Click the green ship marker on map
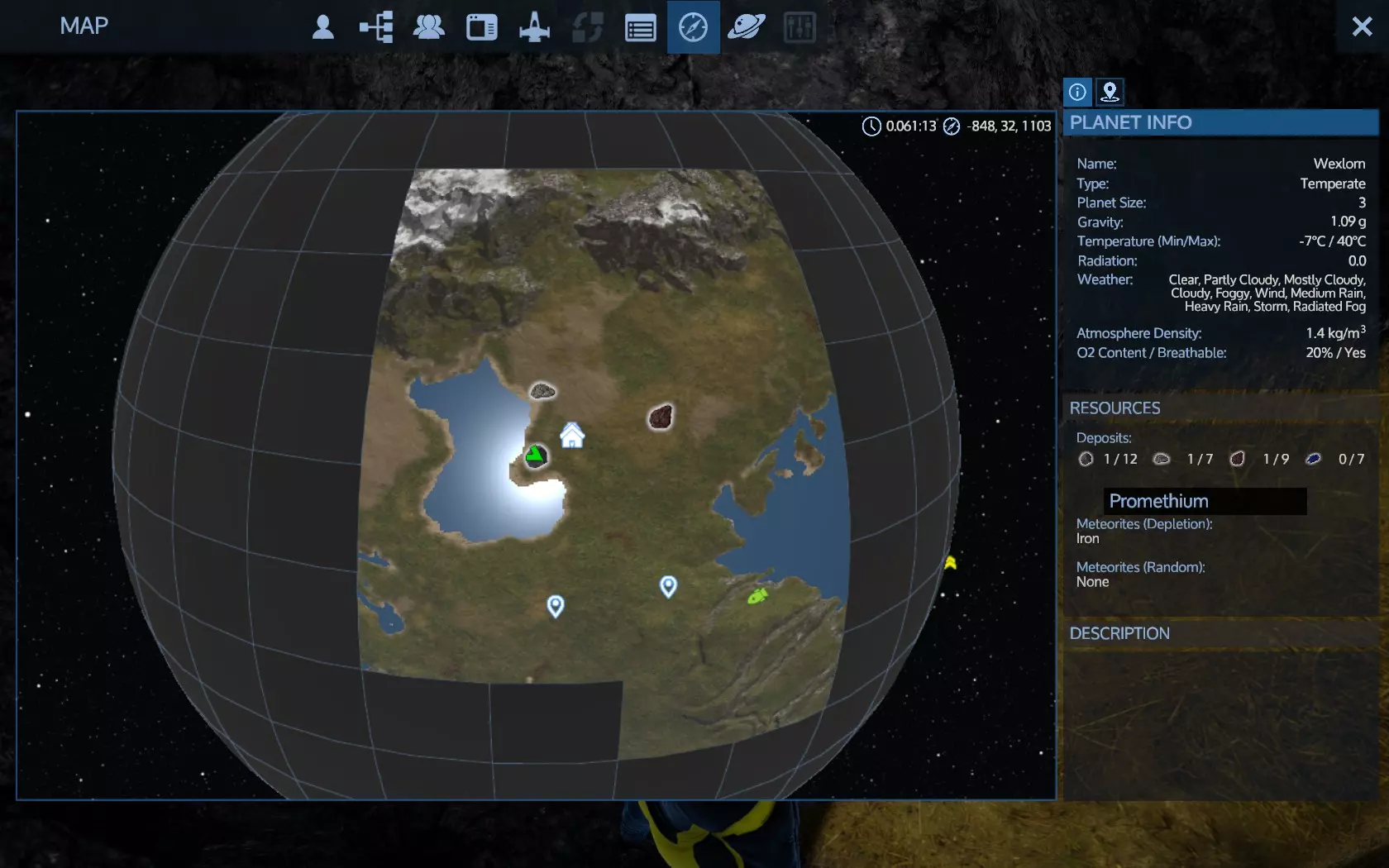The width and height of the screenshot is (1389, 868). point(757,596)
